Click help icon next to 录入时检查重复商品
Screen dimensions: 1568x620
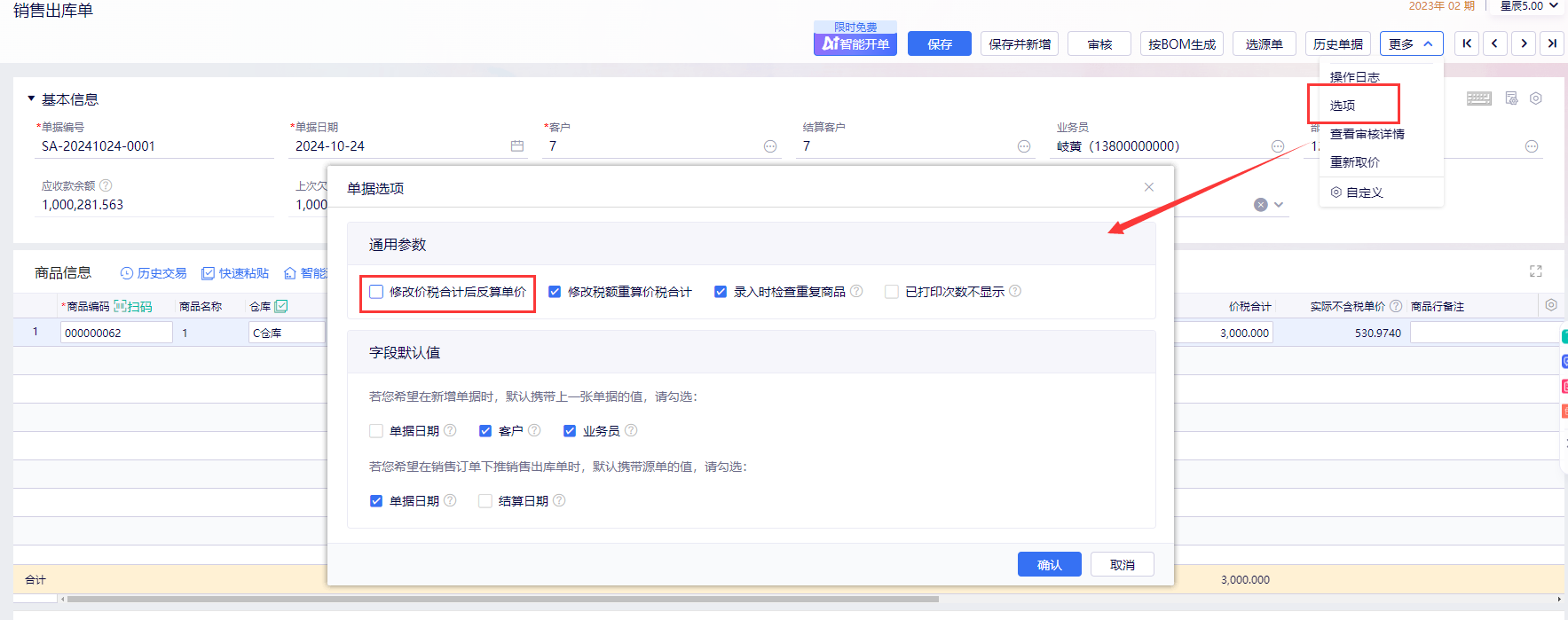click(856, 291)
